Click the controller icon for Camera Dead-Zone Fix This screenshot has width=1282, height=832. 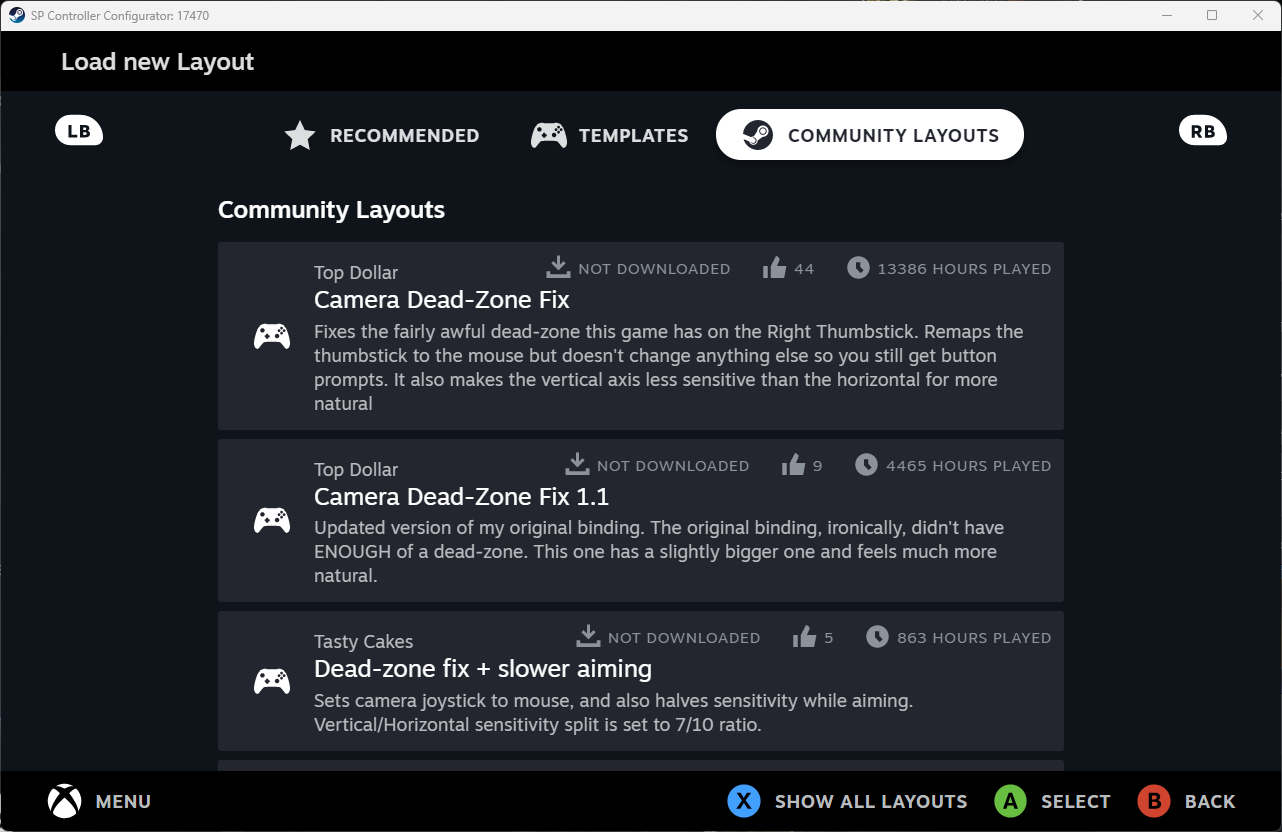(x=272, y=336)
